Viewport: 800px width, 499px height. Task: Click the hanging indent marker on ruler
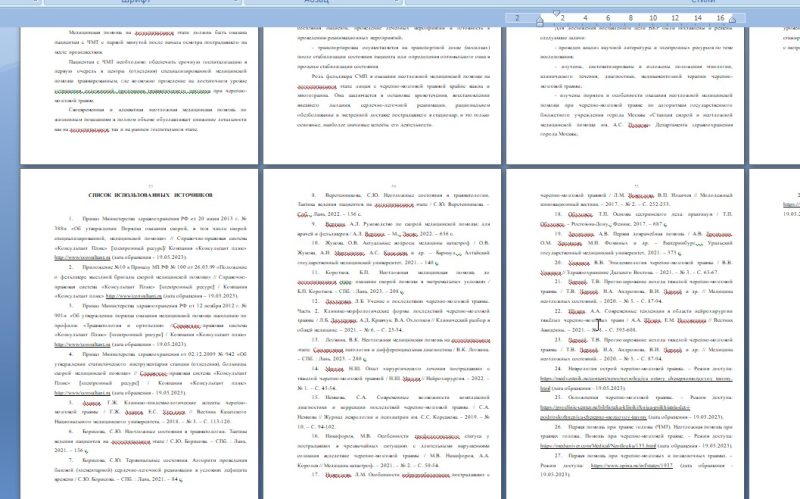click(x=540, y=21)
